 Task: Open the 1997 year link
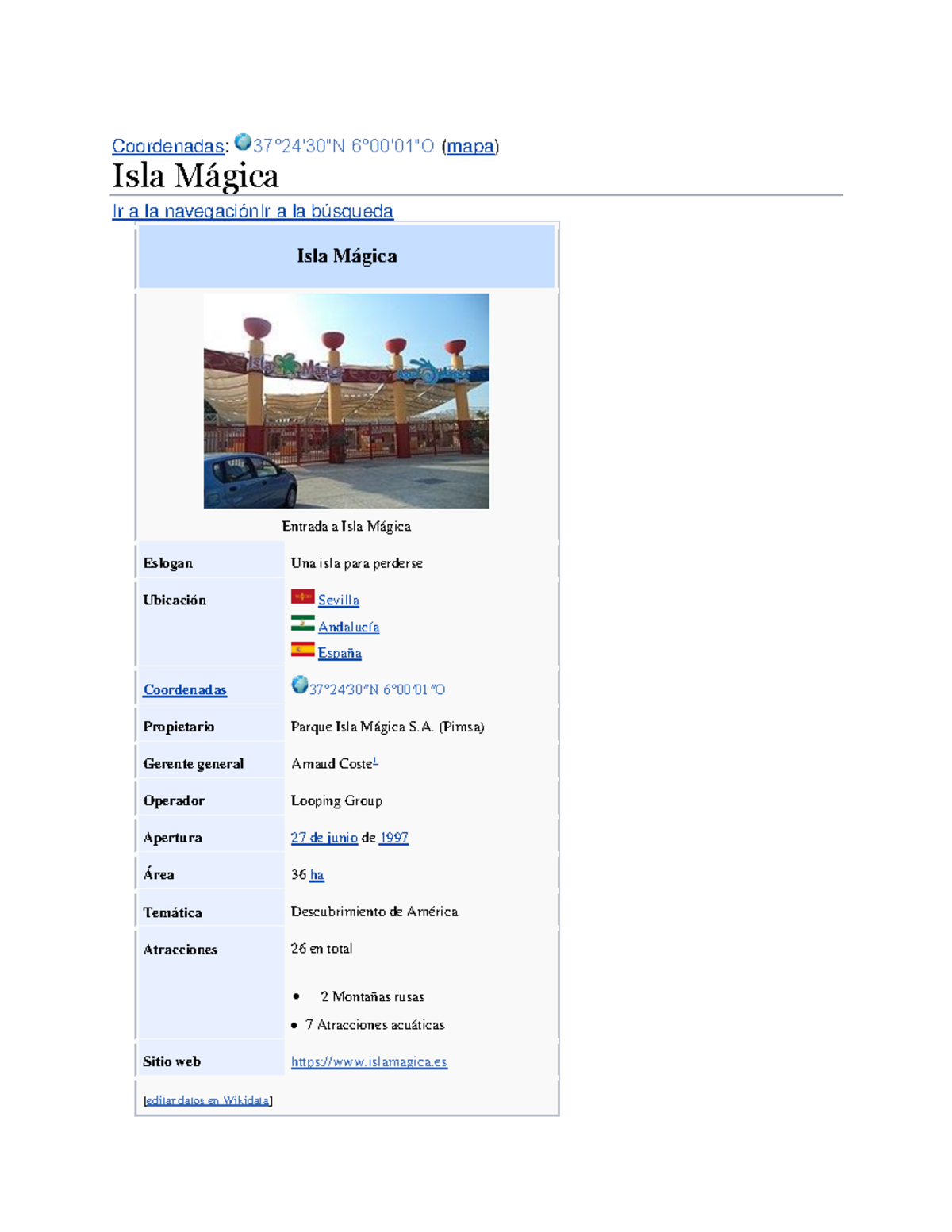[x=393, y=838]
